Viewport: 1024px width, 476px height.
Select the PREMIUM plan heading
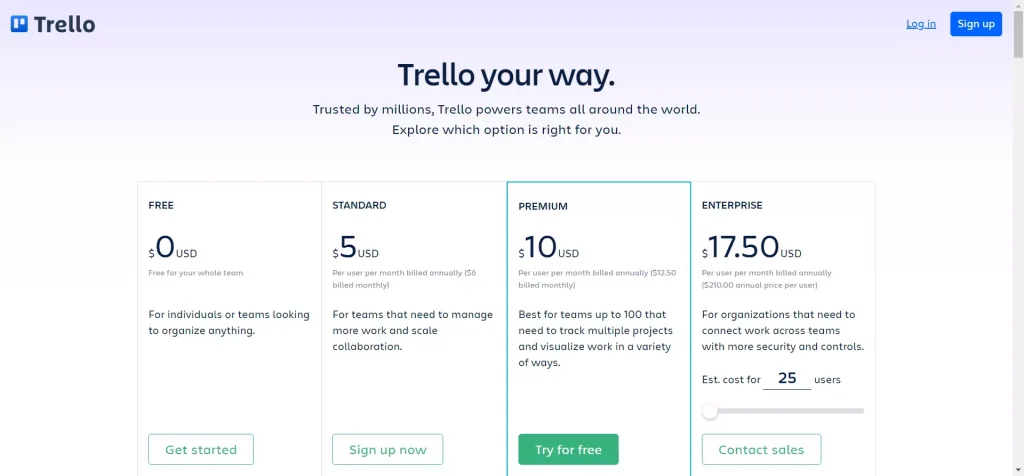tap(543, 206)
